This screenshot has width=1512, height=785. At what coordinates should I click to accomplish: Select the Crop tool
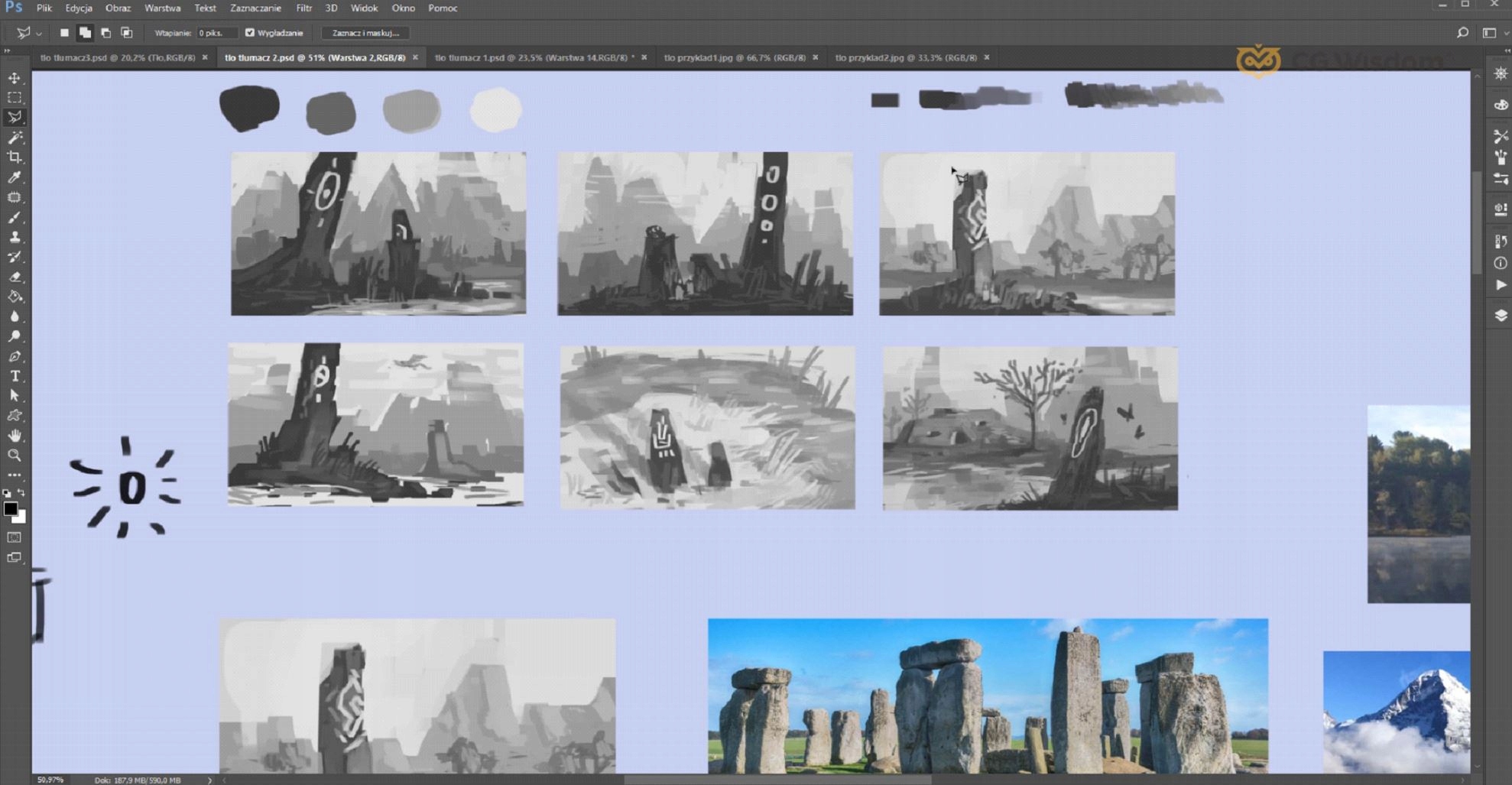pyautogui.click(x=15, y=157)
